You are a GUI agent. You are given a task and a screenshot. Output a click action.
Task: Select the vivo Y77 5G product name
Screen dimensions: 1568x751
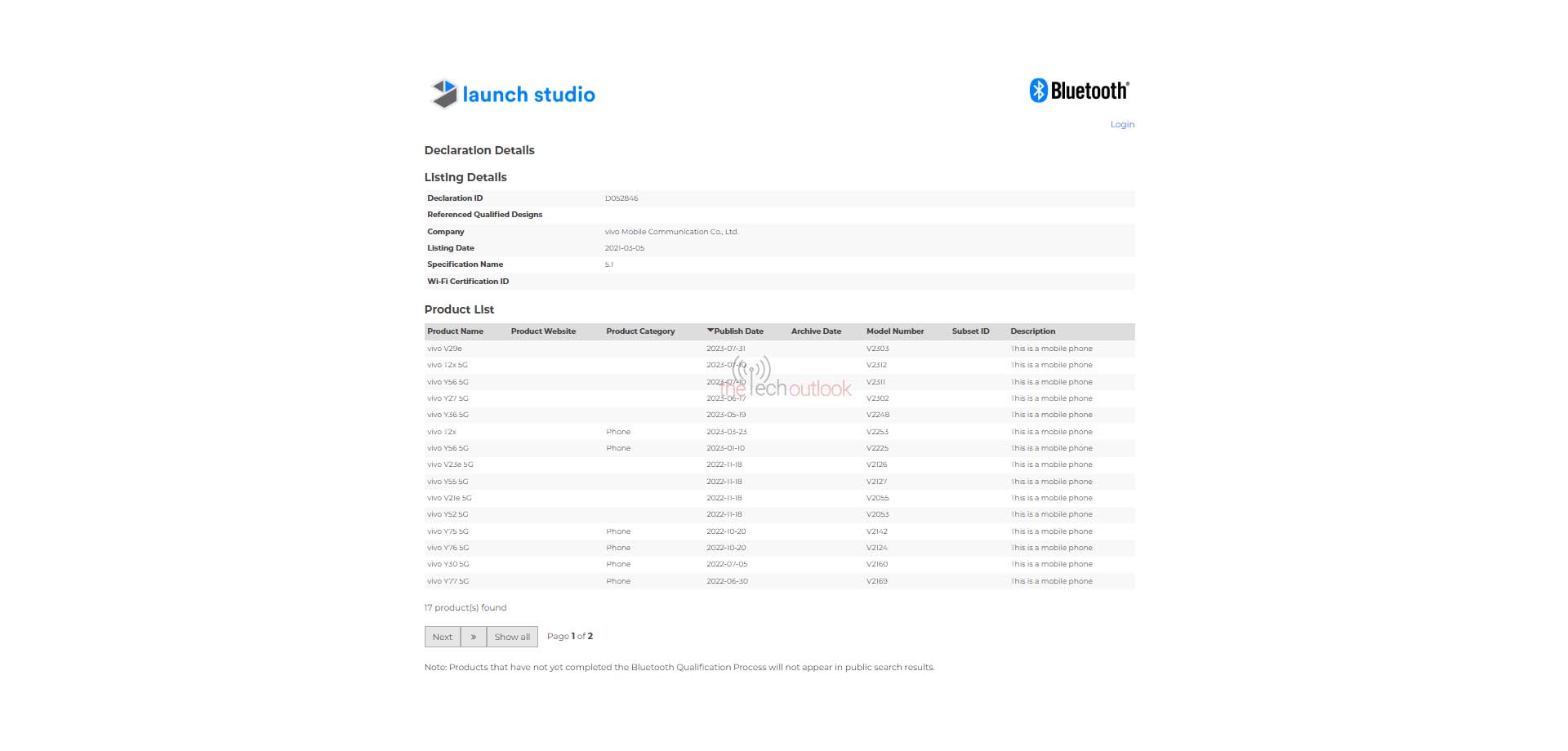click(448, 581)
